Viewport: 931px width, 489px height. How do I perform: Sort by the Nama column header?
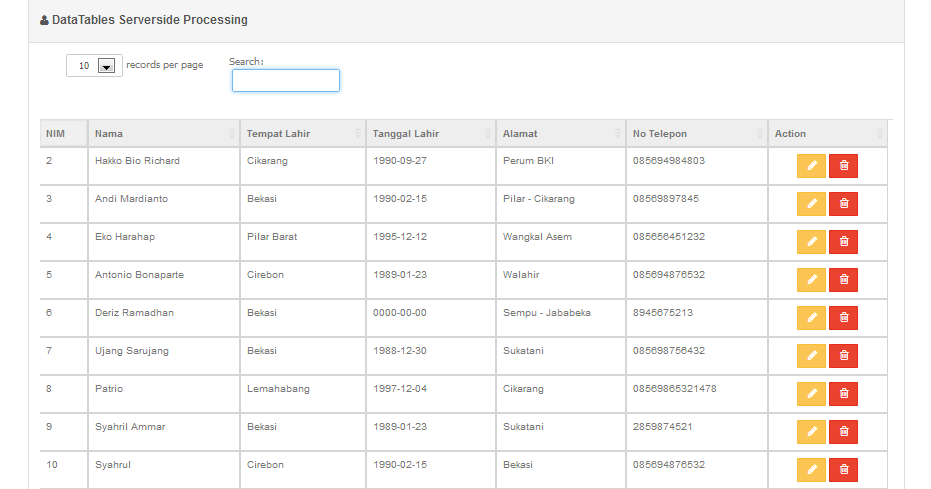click(164, 134)
